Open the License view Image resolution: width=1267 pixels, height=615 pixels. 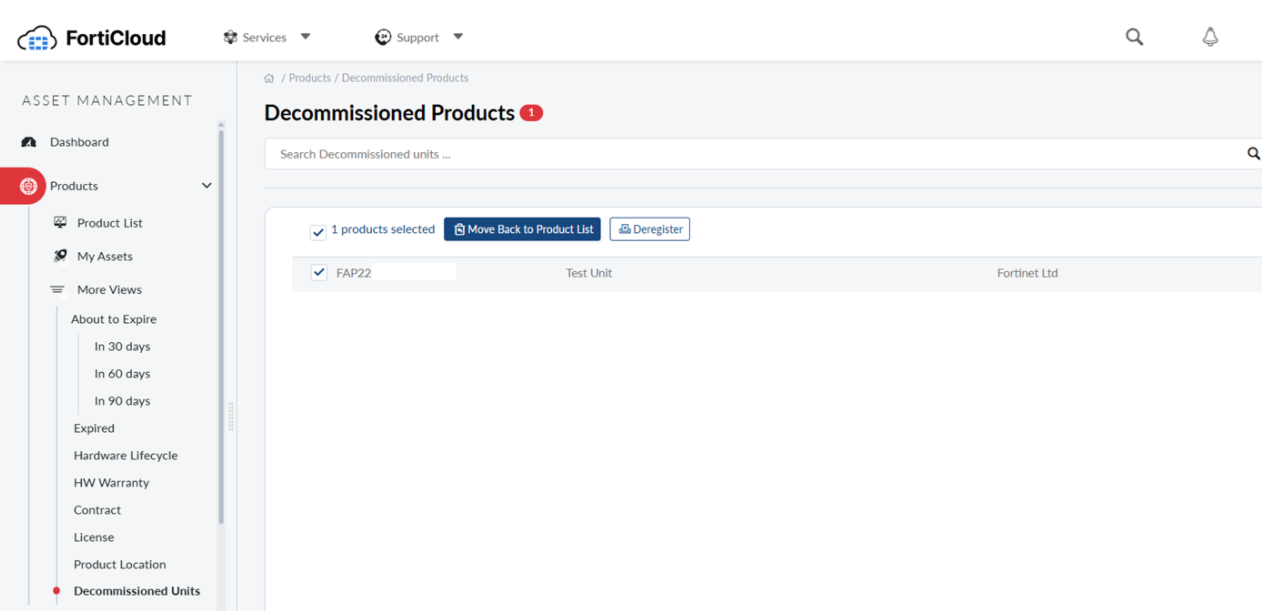click(94, 537)
